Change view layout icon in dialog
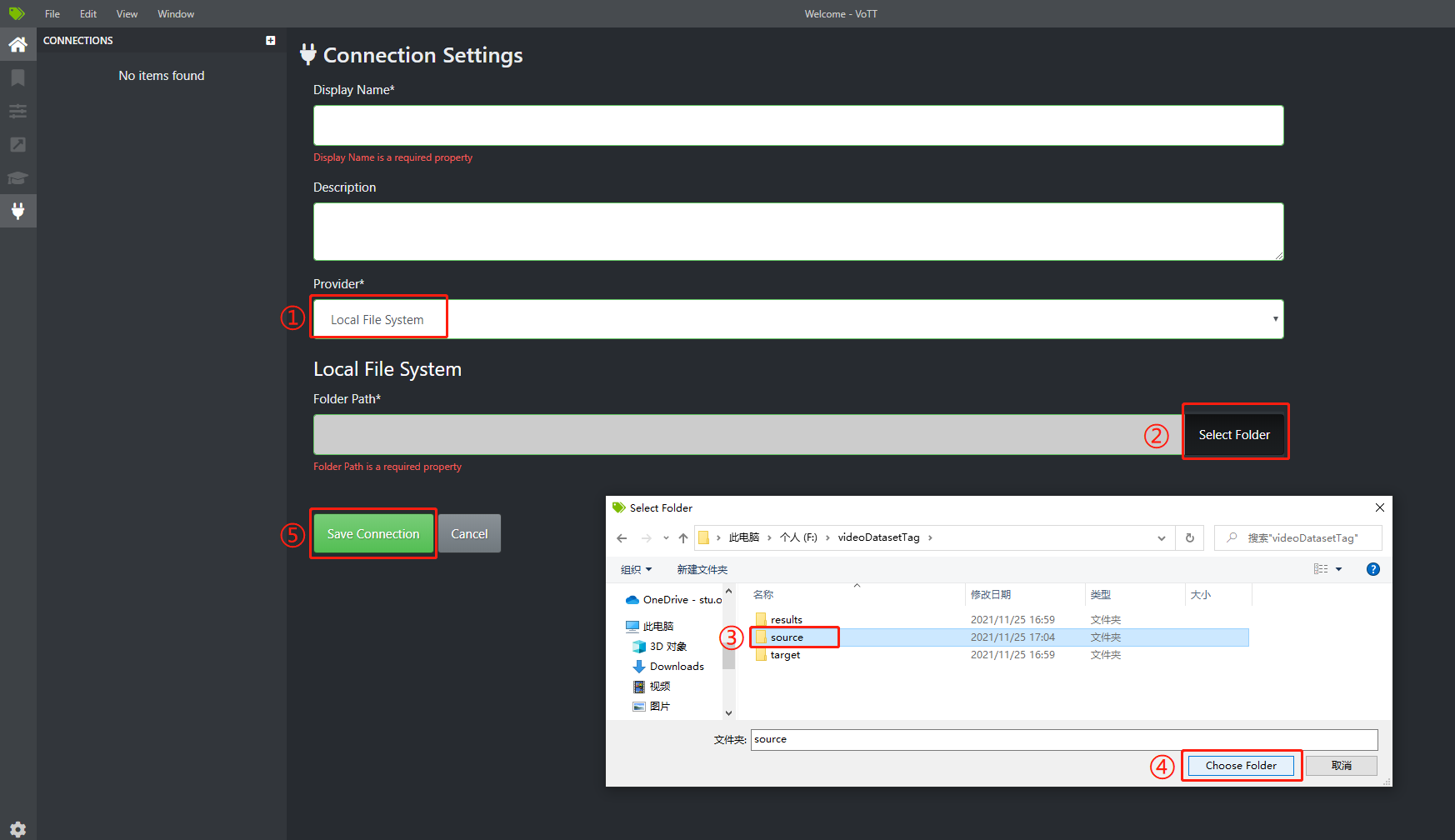 (1321, 569)
